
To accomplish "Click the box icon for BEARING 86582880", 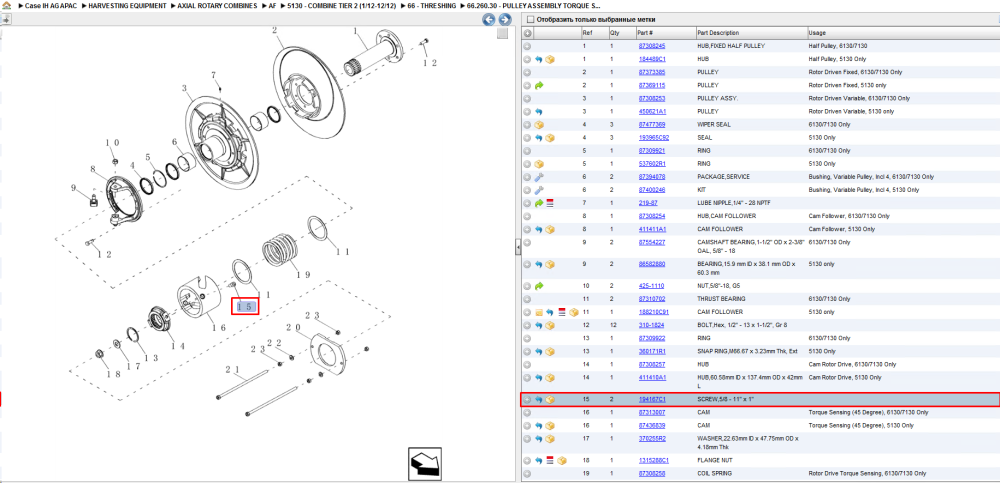I will [550, 264].
